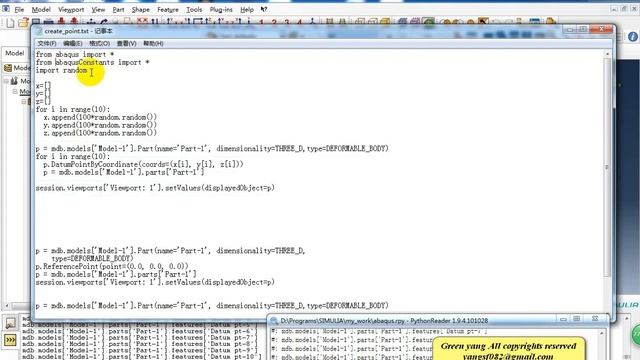
Task: Click the 'Datum pt-10' line in message area
Action: (x=142, y=357)
